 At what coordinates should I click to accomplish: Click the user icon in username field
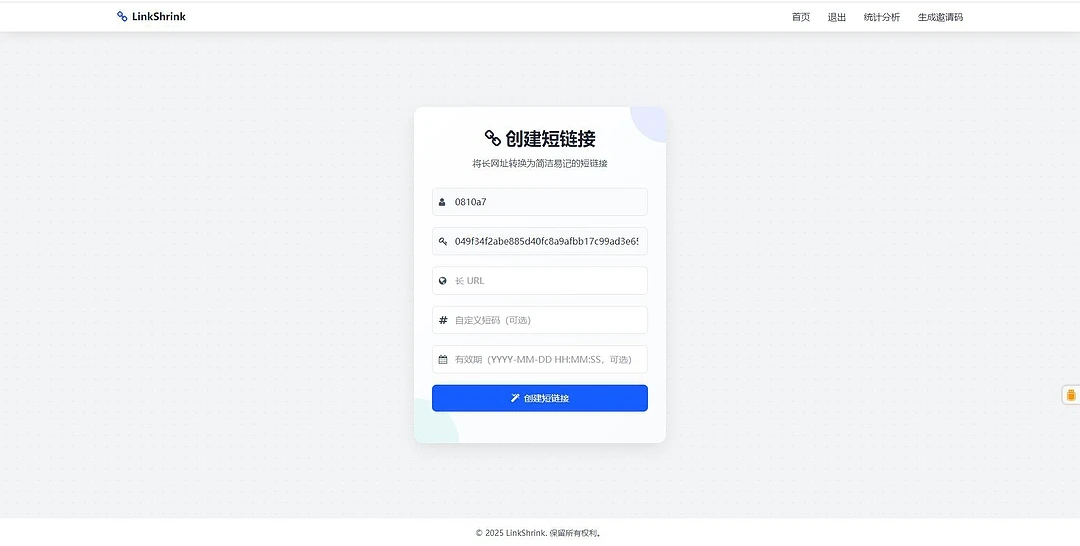[x=442, y=202]
